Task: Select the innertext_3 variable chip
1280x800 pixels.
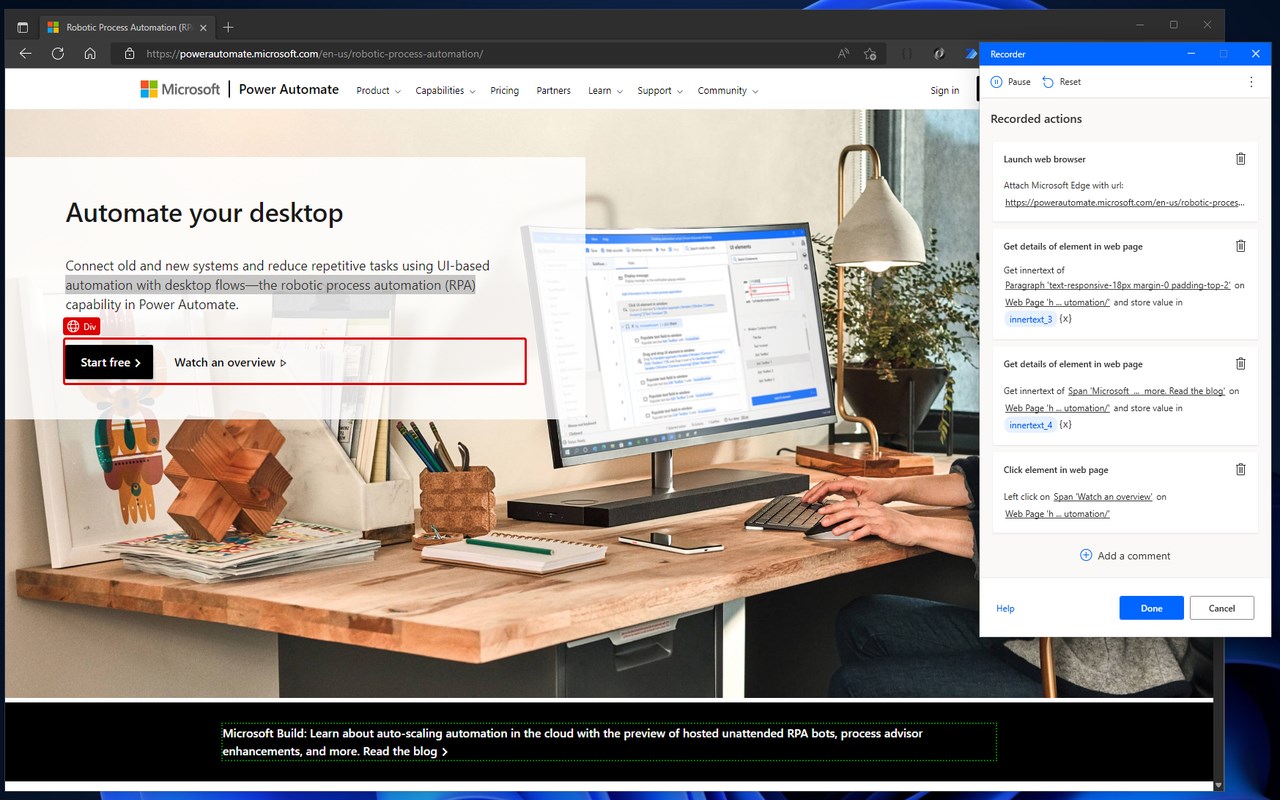Action: [1030, 319]
